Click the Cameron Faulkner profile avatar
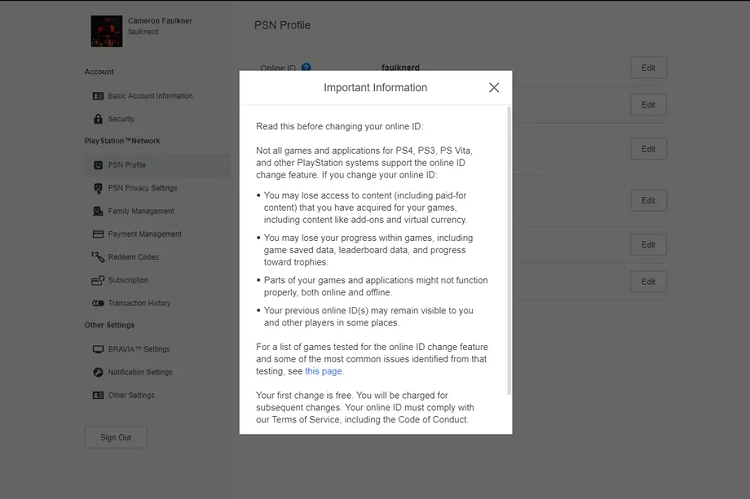The width and height of the screenshot is (750, 499). pos(107,31)
